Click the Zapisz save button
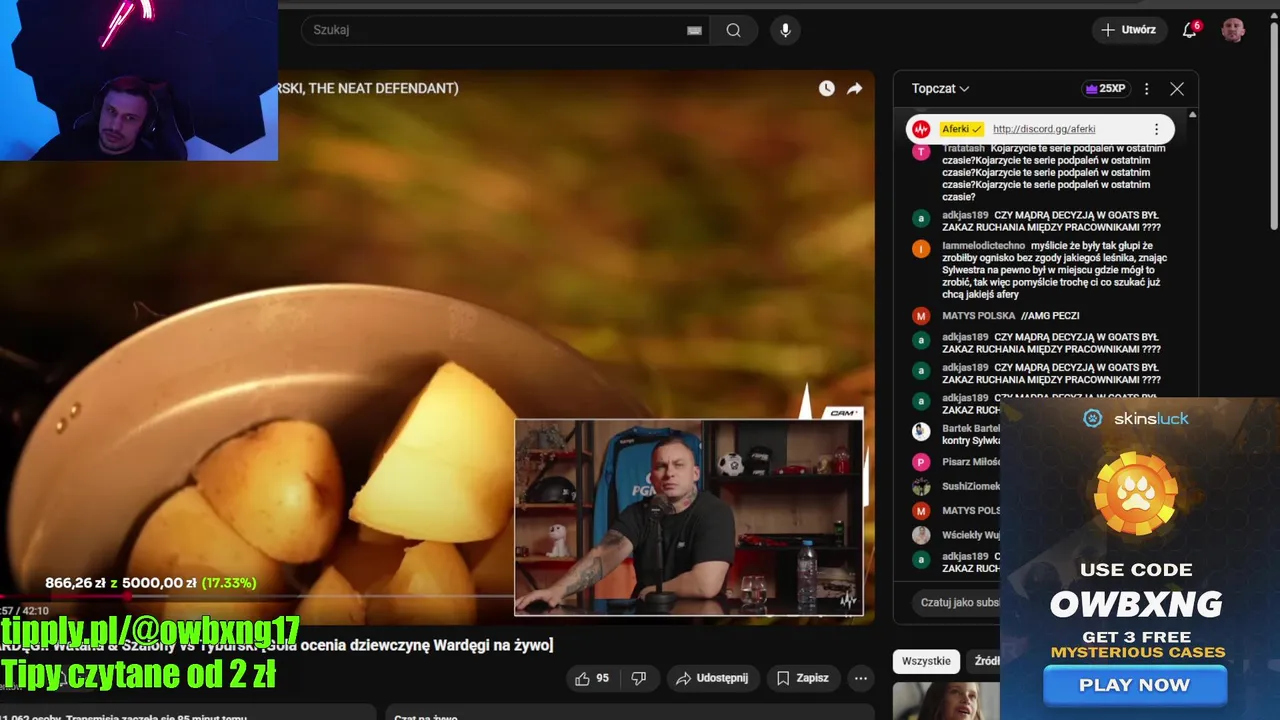The width and height of the screenshot is (1280, 720). 803,678
